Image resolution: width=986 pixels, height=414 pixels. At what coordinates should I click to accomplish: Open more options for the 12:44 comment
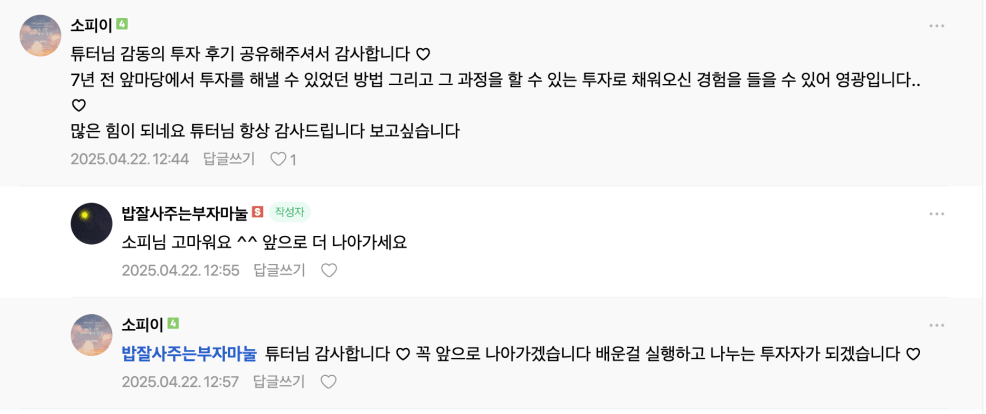(x=936, y=26)
